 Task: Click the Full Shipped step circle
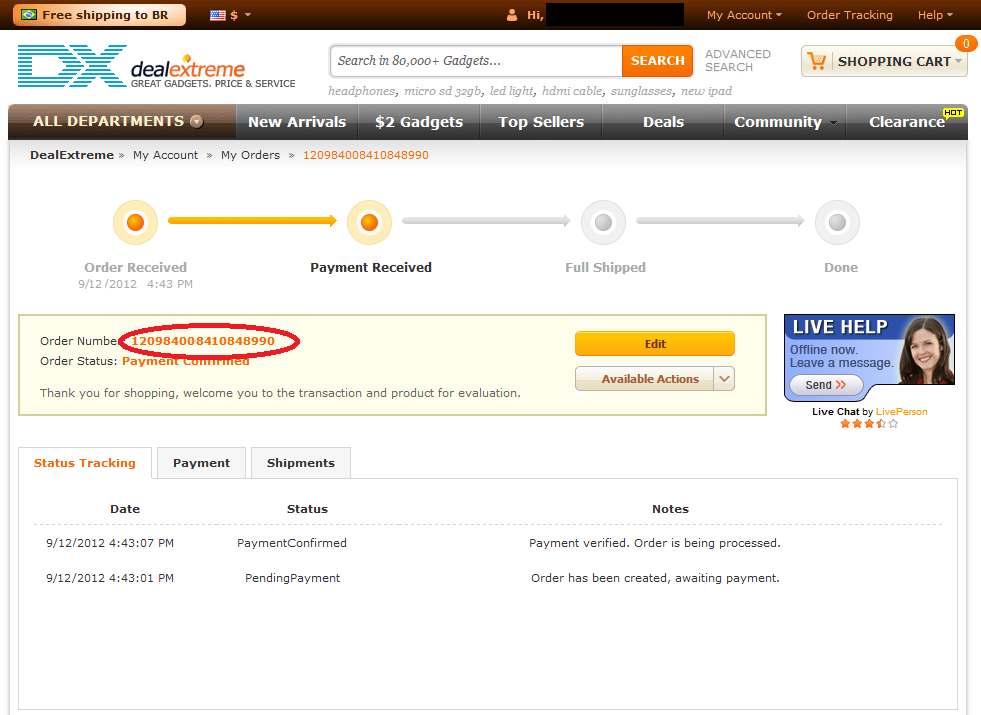pos(603,222)
